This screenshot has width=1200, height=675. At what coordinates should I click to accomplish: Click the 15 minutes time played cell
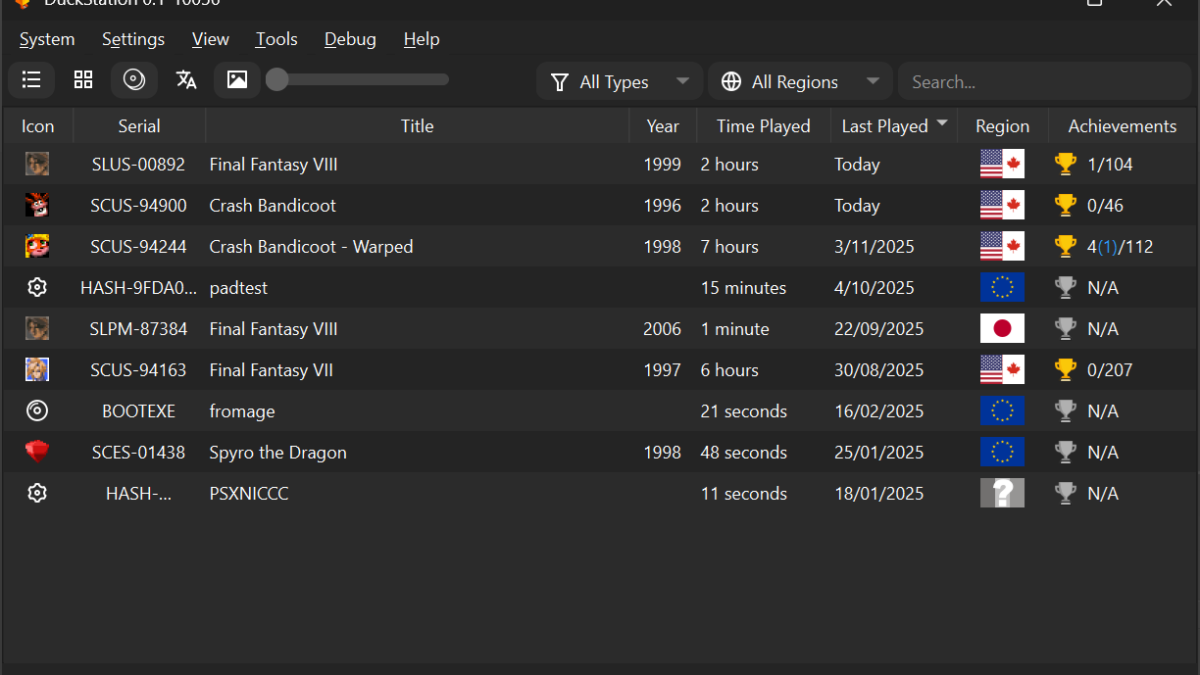(743, 288)
